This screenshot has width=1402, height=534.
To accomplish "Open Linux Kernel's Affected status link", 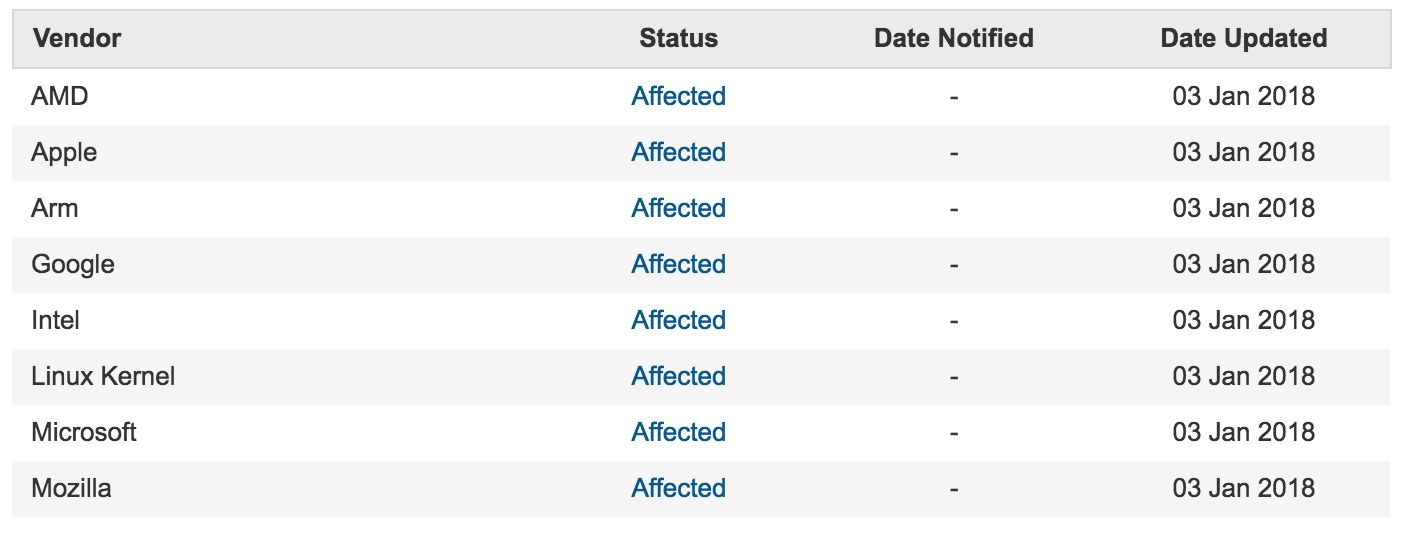I will pyautogui.click(x=678, y=377).
